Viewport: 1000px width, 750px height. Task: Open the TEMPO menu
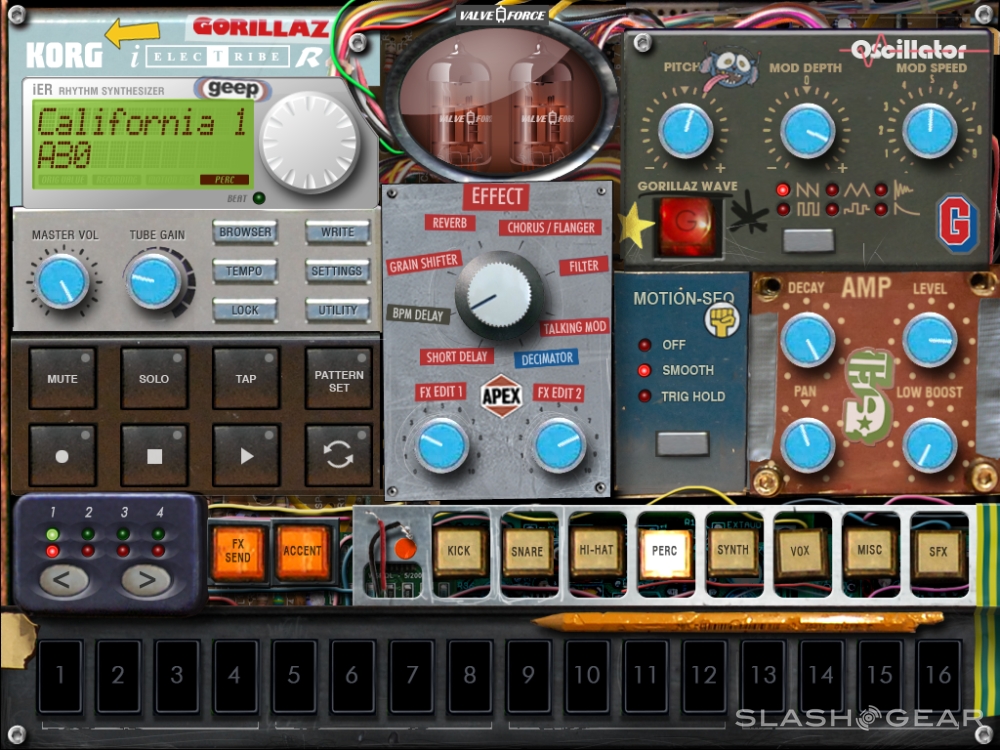pos(245,271)
